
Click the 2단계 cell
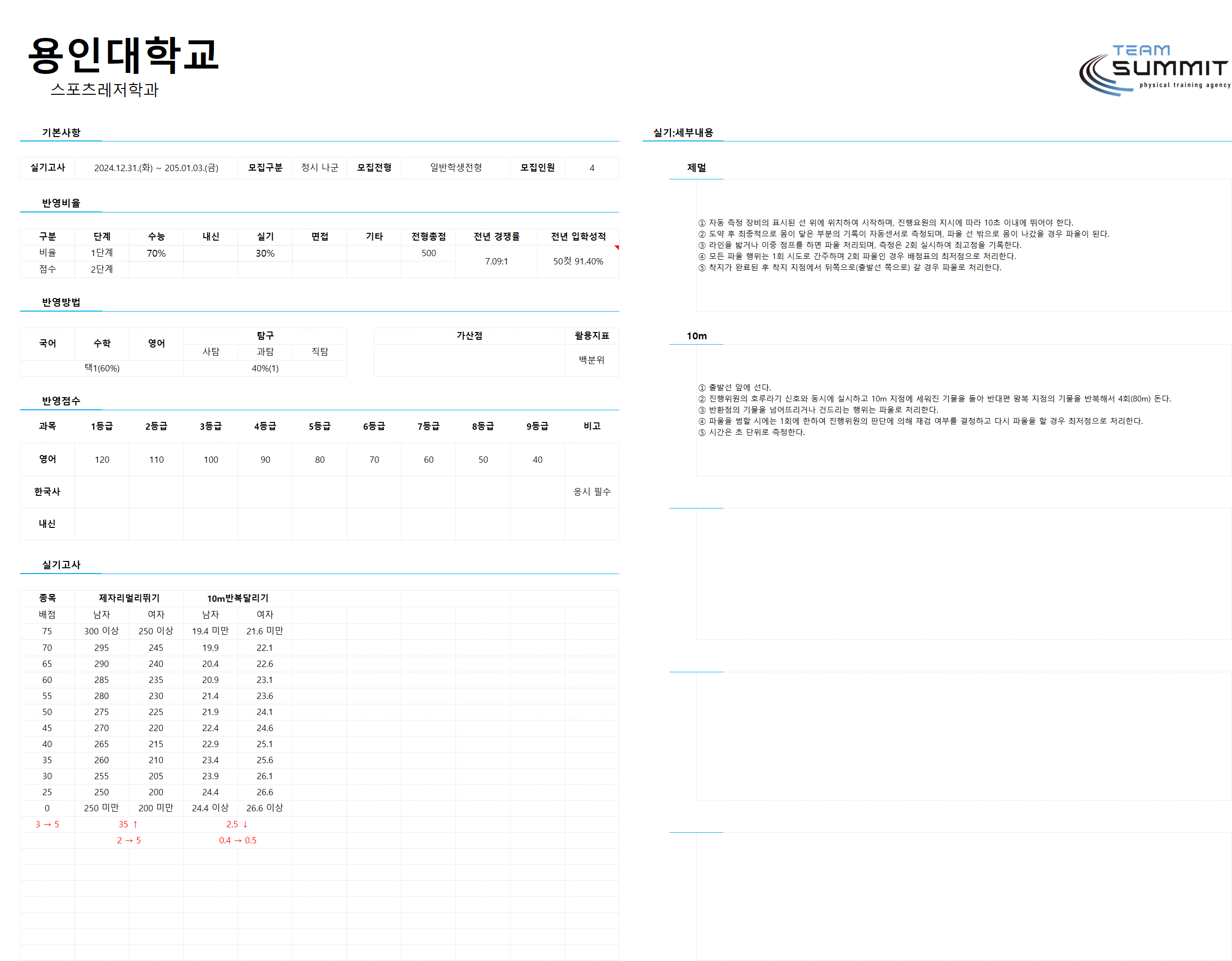pos(102,270)
